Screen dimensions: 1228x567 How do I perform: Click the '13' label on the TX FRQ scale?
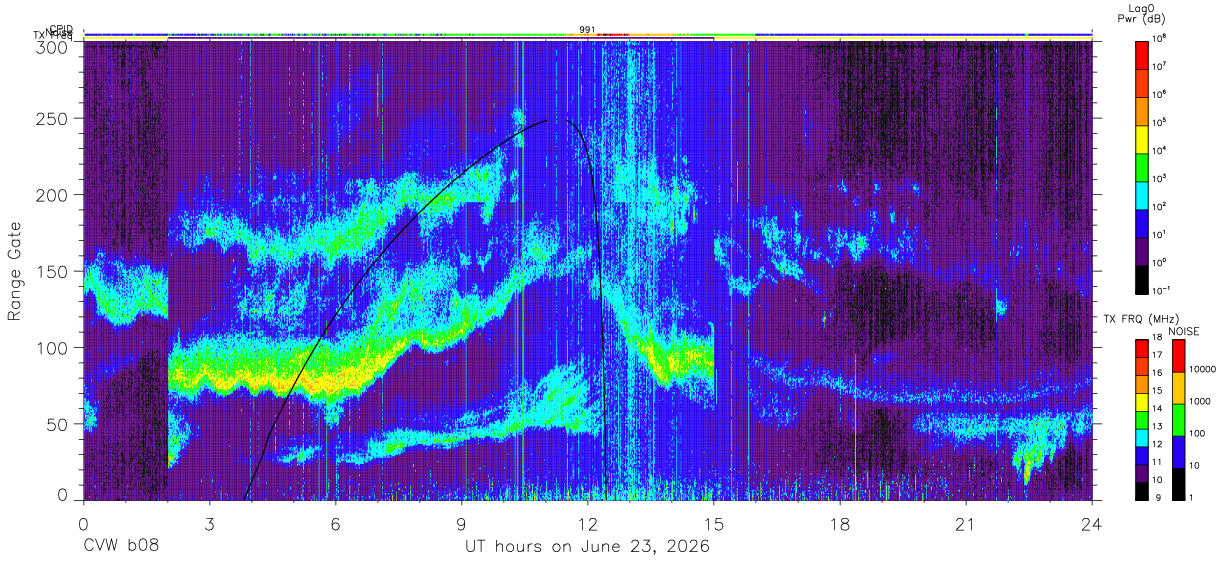1158,426
